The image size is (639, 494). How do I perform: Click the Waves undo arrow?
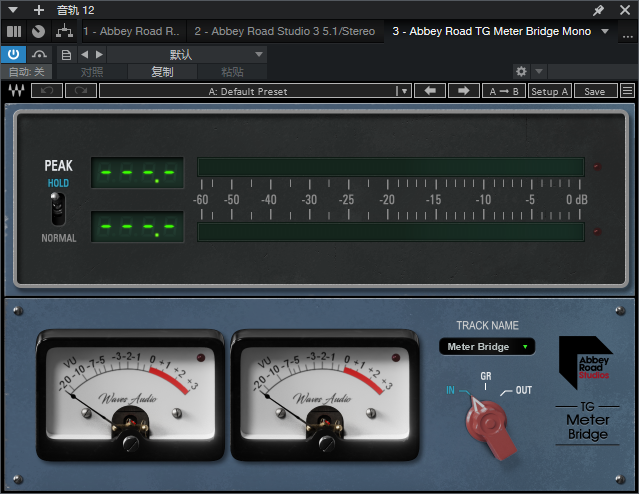pyautogui.click(x=47, y=90)
